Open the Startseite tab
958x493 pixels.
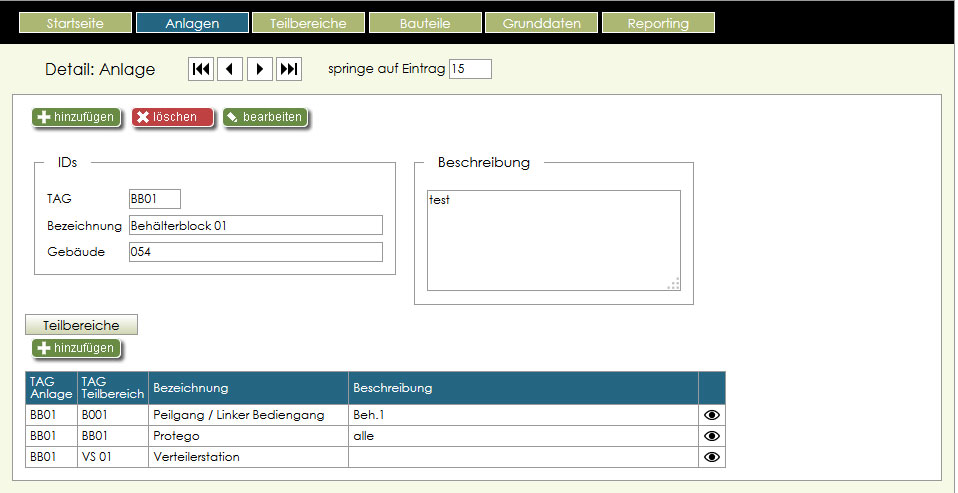[75, 23]
